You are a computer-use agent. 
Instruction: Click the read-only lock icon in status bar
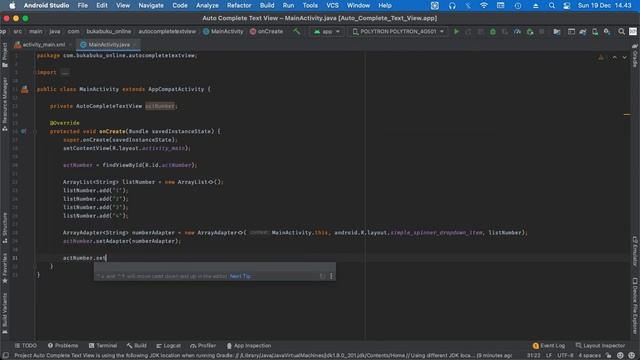tap(608, 356)
